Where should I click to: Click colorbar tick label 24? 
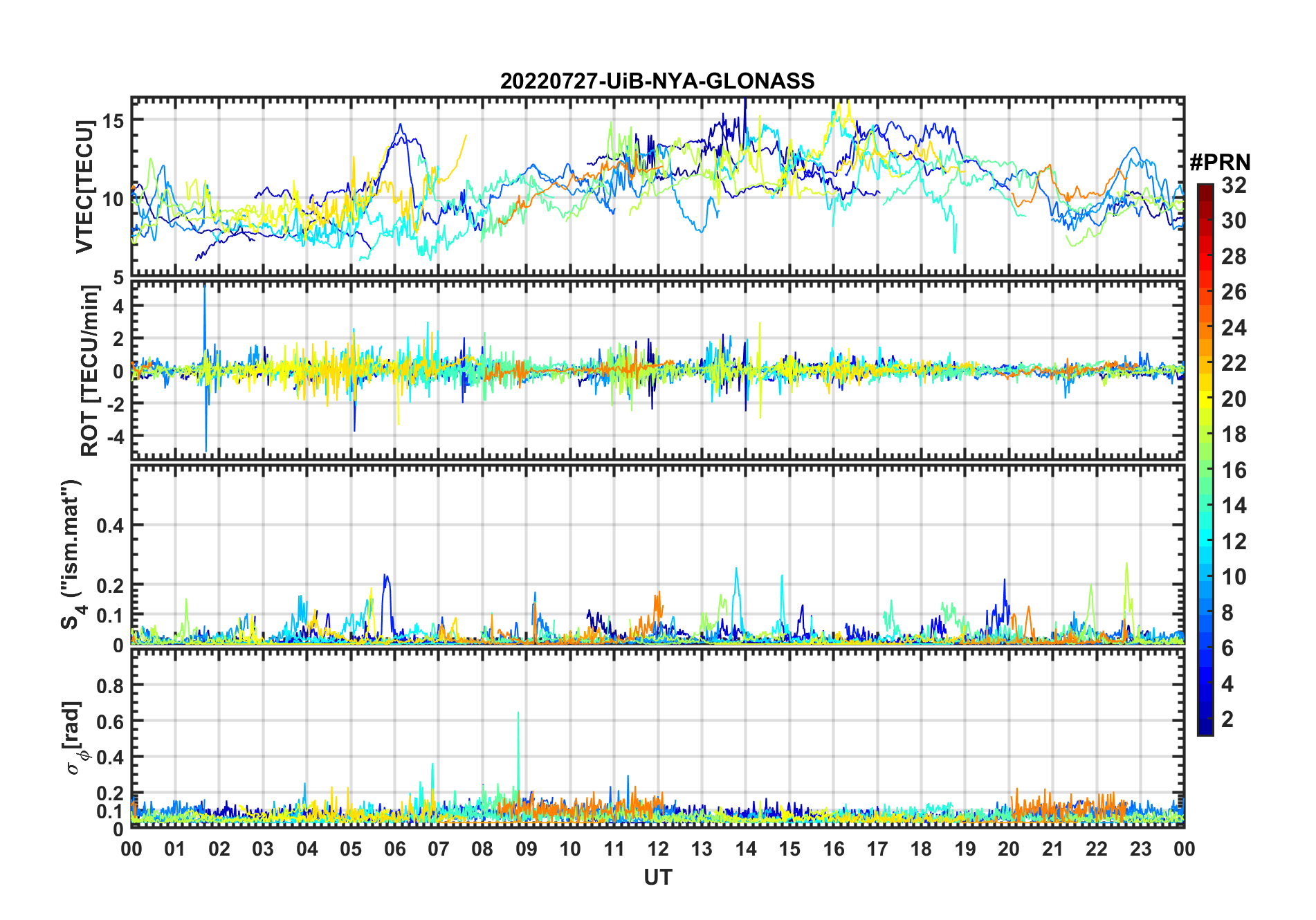pos(1234,328)
